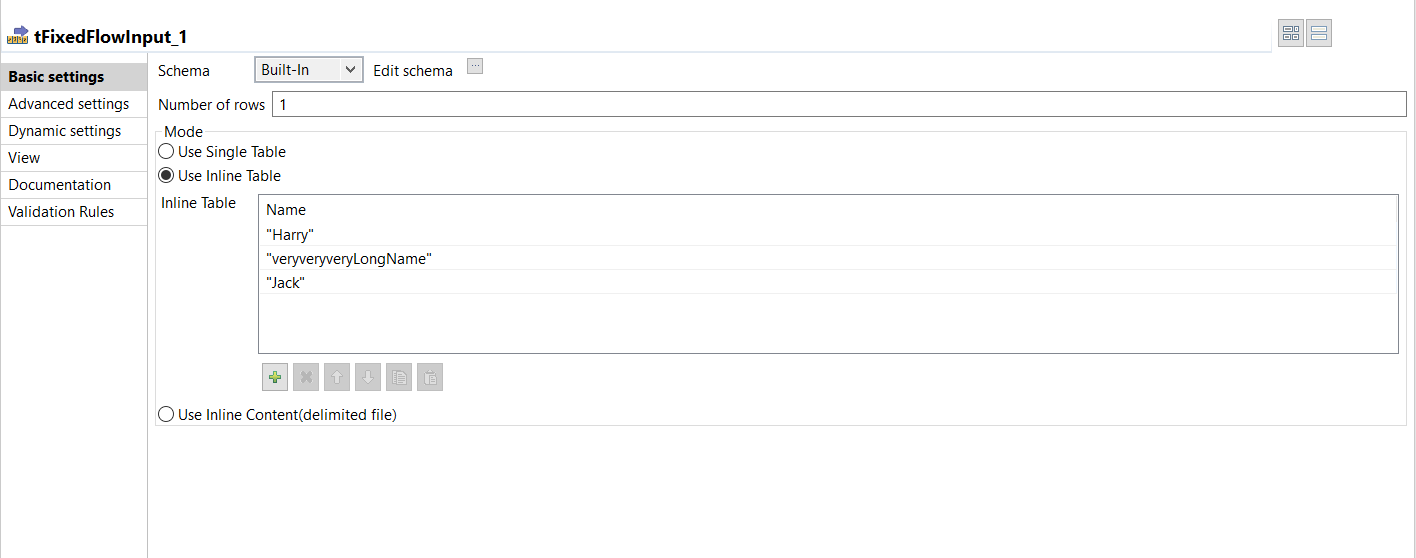Select Use Inline Content(delimited file) option
The image size is (1416, 558).
(167, 414)
